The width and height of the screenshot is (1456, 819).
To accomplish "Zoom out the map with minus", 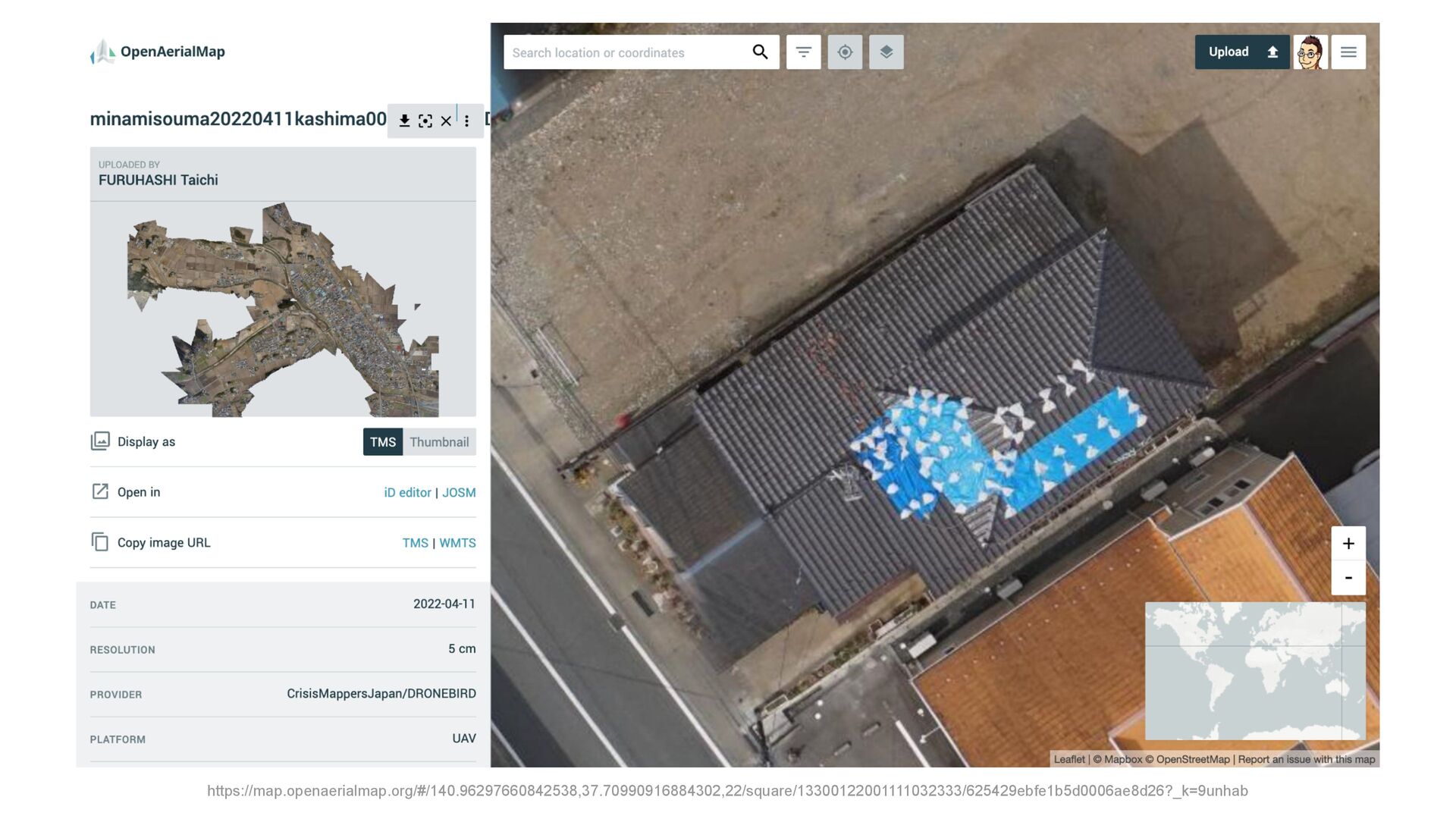I will click(x=1348, y=578).
